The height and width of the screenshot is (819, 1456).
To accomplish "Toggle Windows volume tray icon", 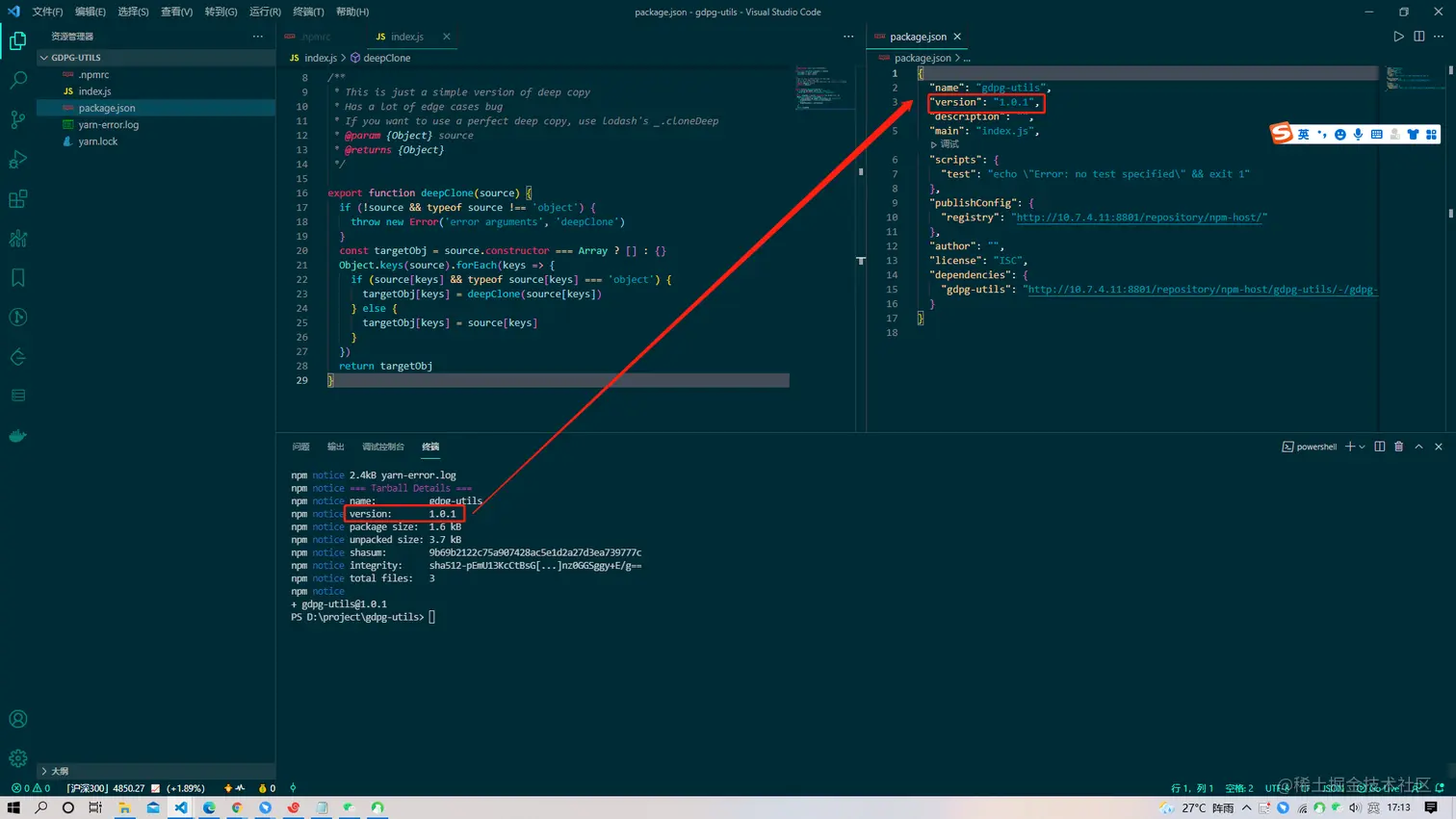I will tap(1355, 807).
